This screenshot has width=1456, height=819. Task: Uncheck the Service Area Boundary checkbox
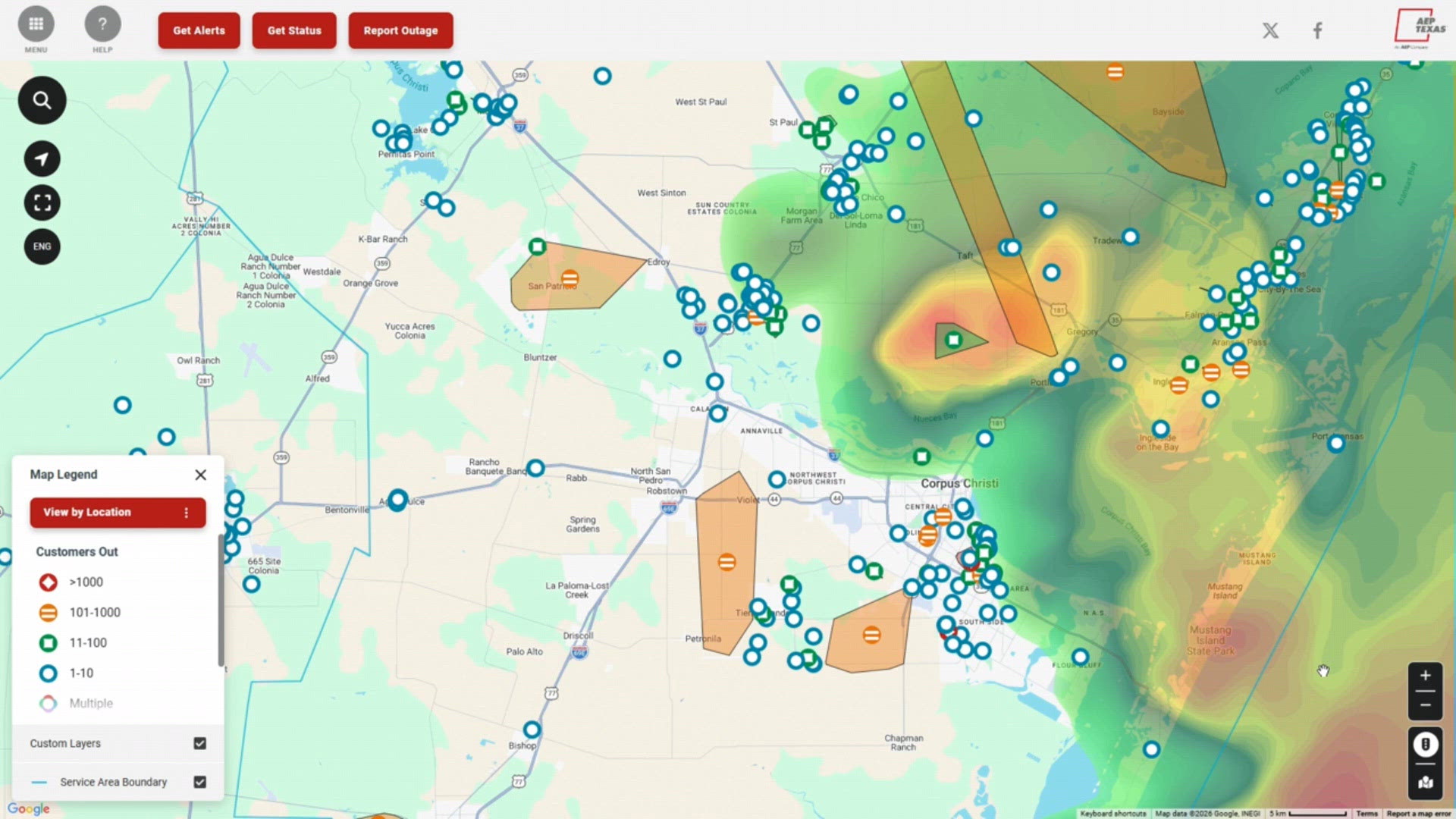pyautogui.click(x=199, y=782)
